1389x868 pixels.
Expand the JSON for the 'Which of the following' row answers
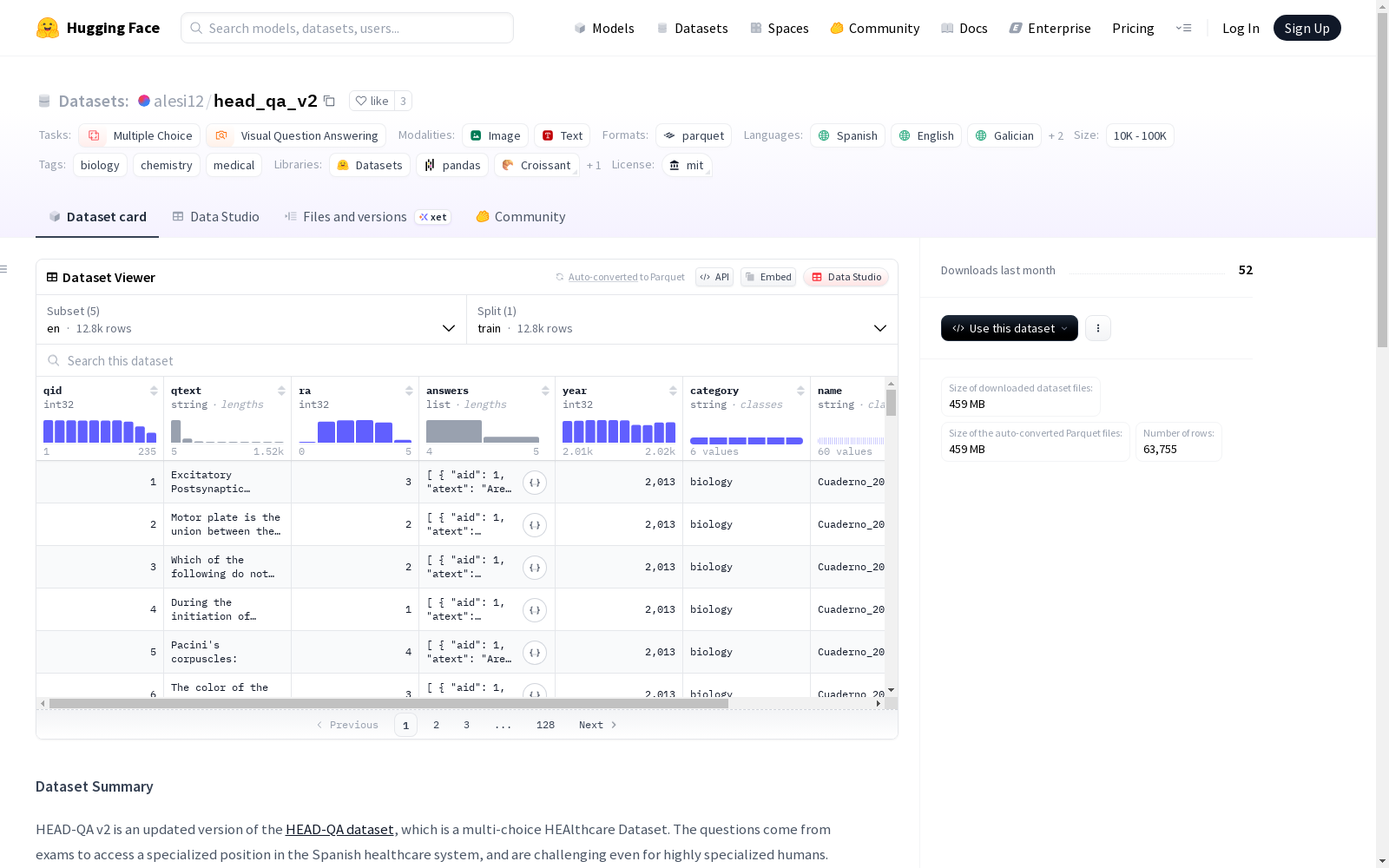pyautogui.click(x=535, y=568)
